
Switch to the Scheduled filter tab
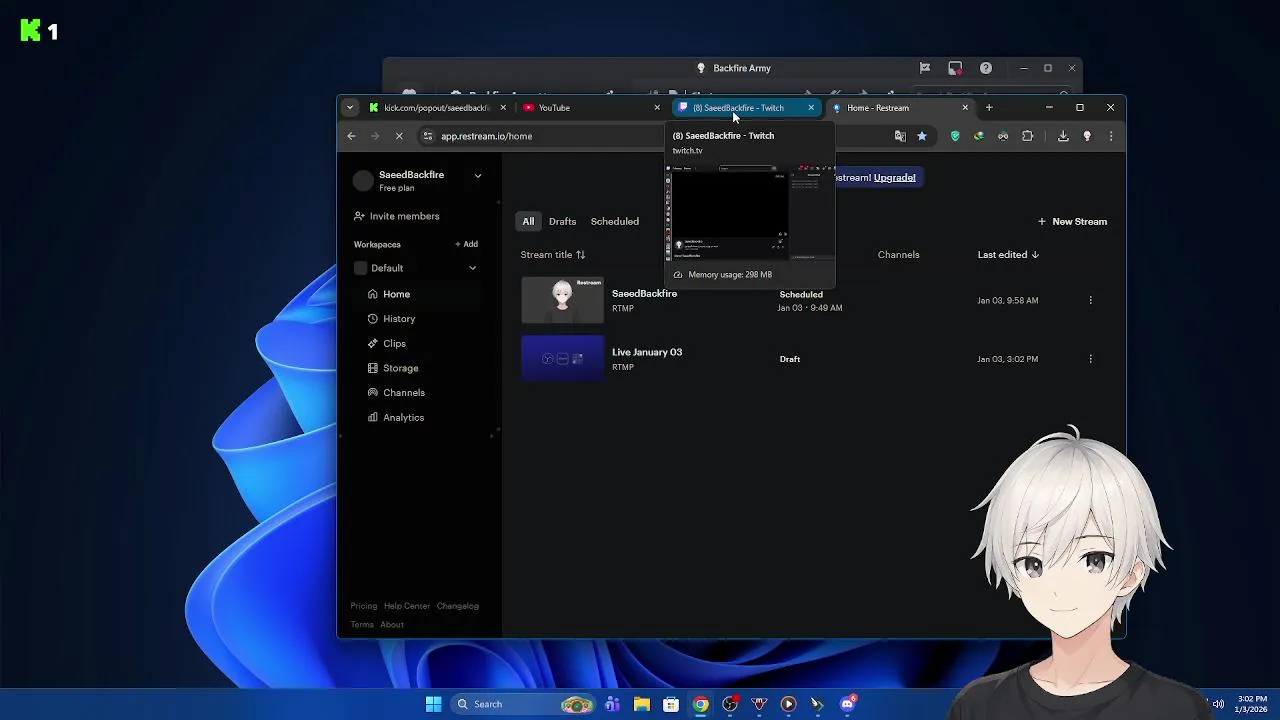pos(614,221)
